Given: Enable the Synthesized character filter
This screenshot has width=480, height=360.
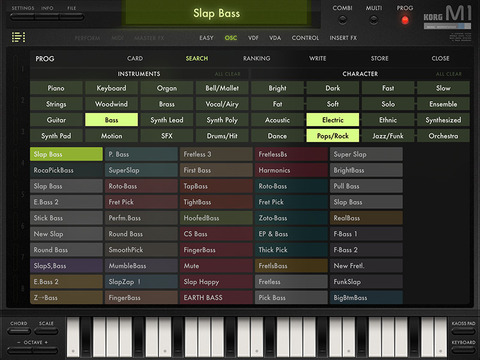Looking at the screenshot, I should [443, 120].
